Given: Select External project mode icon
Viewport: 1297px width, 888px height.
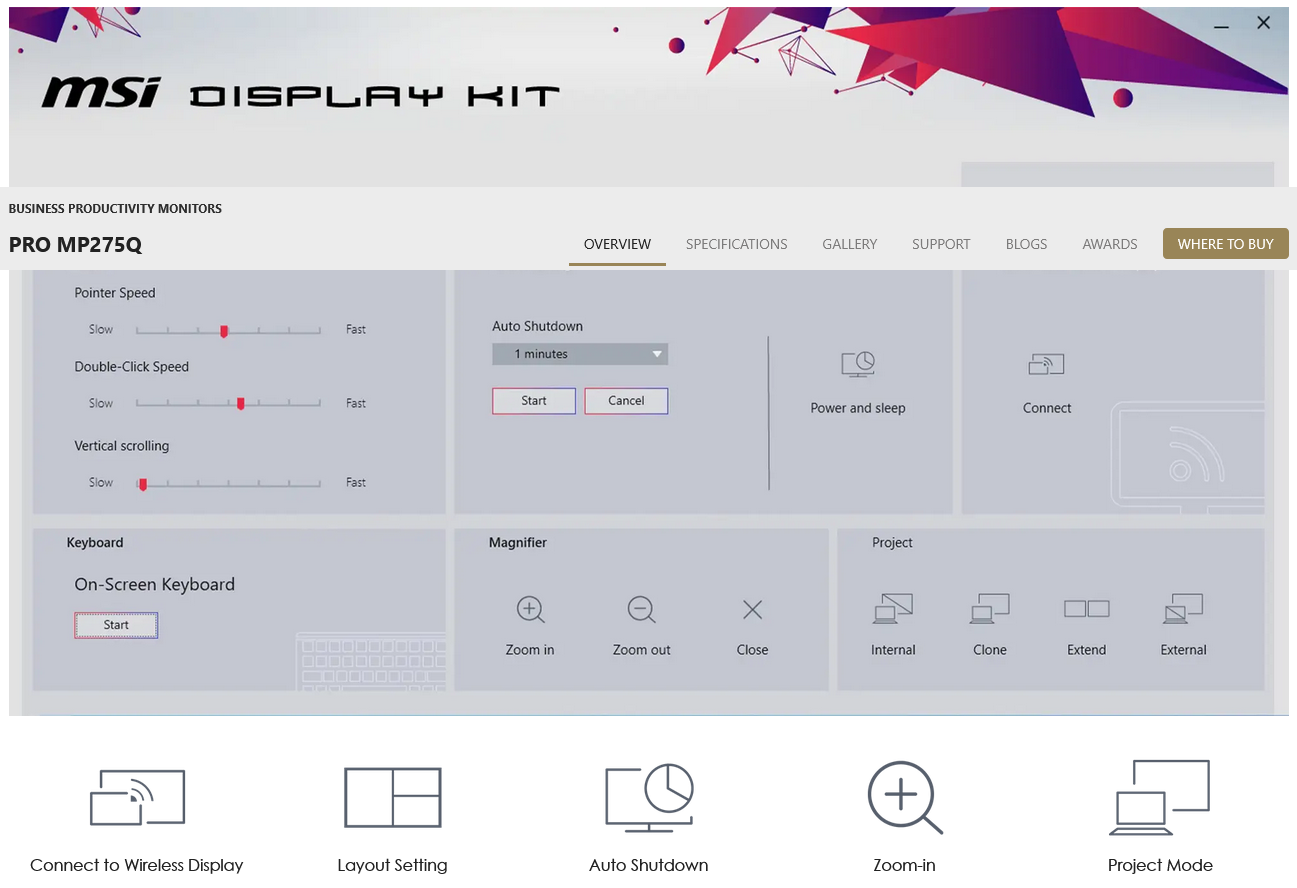Looking at the screenshot, I should (1184, 608).
